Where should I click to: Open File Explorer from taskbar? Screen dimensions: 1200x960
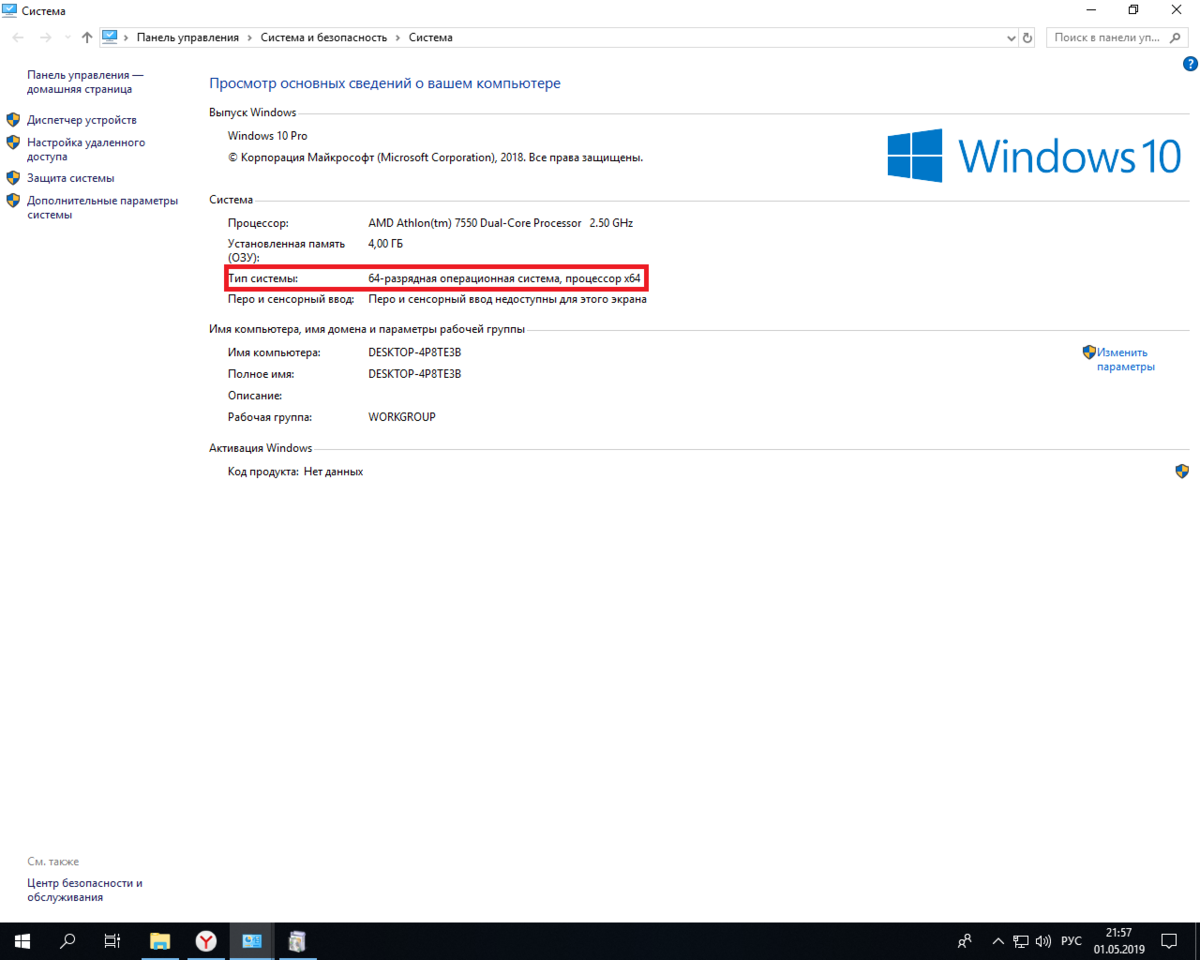coord(160,941)
